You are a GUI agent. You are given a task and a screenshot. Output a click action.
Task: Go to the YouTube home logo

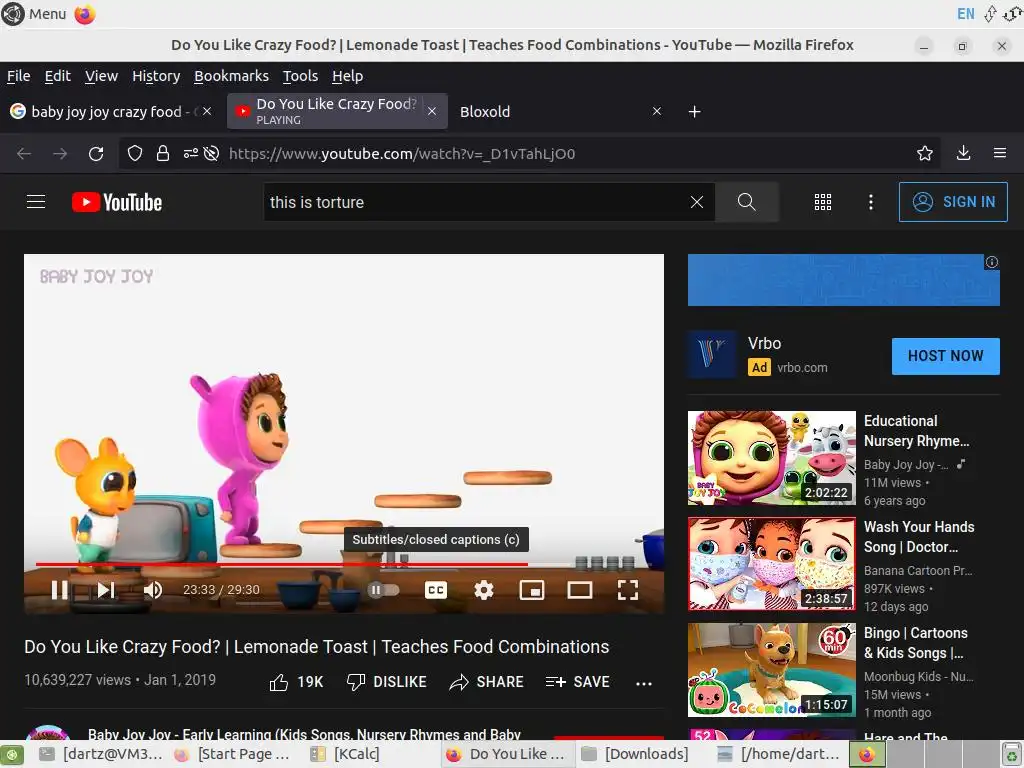click(117, 202)
